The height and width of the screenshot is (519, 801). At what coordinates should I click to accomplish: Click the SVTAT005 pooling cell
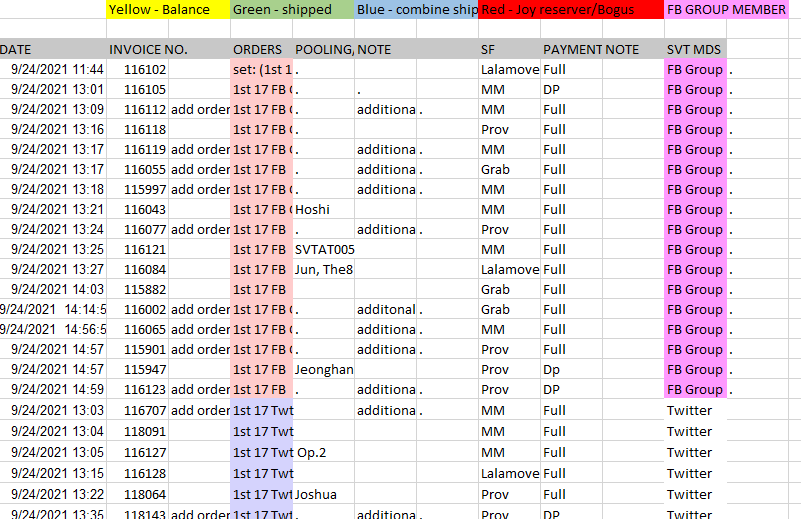323,249
